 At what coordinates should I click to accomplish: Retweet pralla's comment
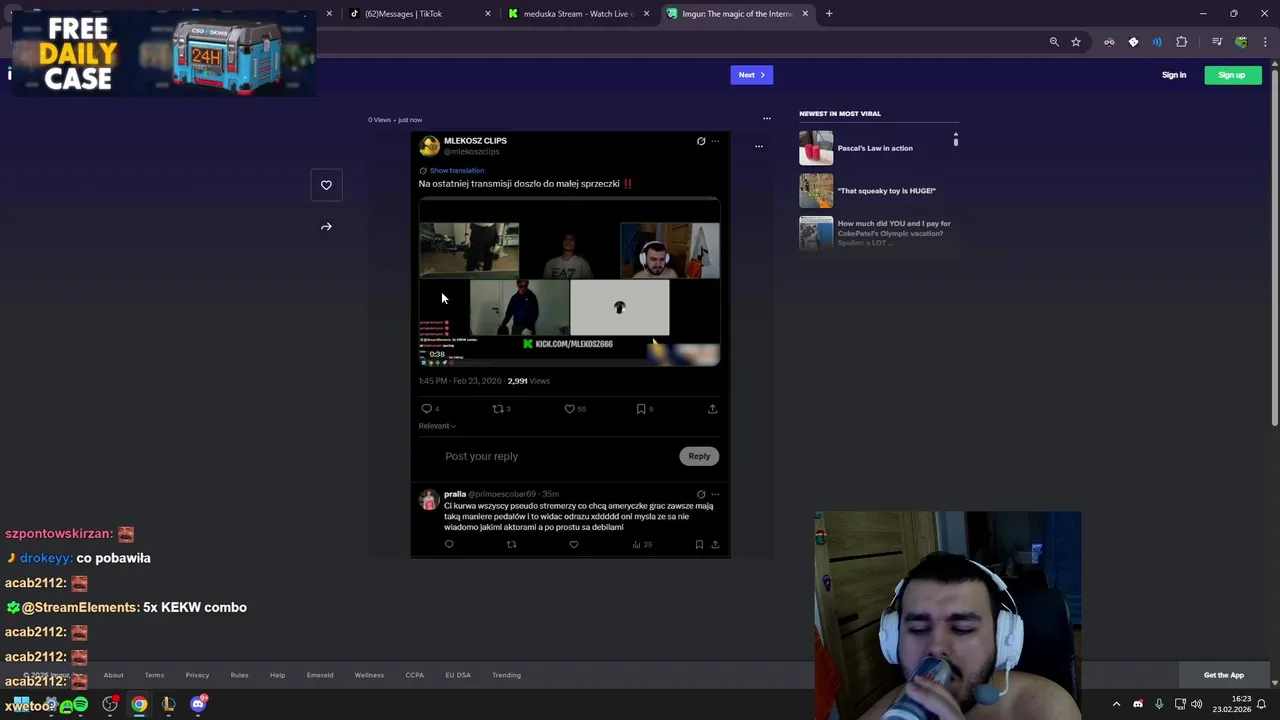point(511,545)
